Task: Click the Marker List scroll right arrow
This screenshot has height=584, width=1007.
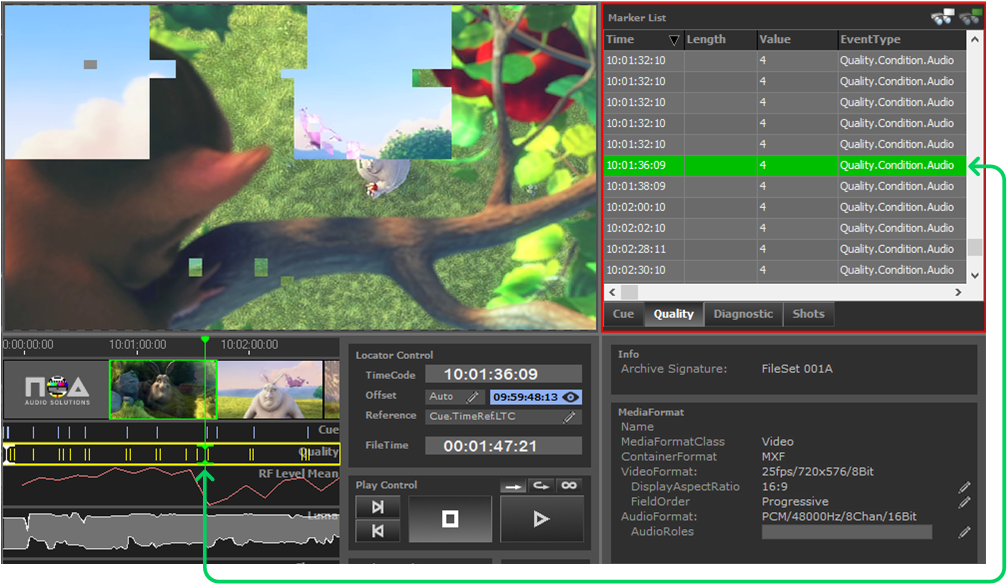Action: coord(958,292)
